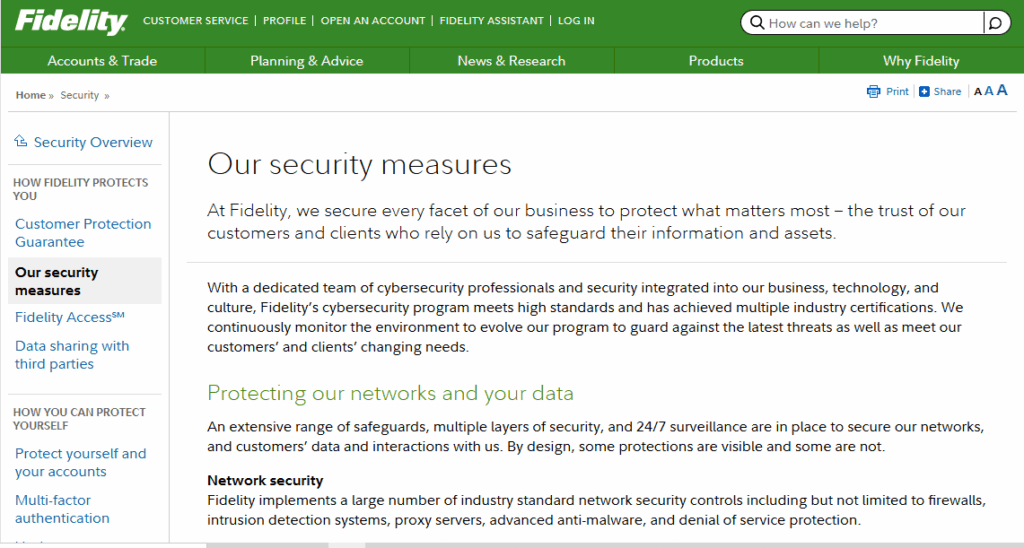This screenshot has height=548, width=1024.
Task: Open Fidelity Access page
Action: pyautogui.click(x=69, y=317)
